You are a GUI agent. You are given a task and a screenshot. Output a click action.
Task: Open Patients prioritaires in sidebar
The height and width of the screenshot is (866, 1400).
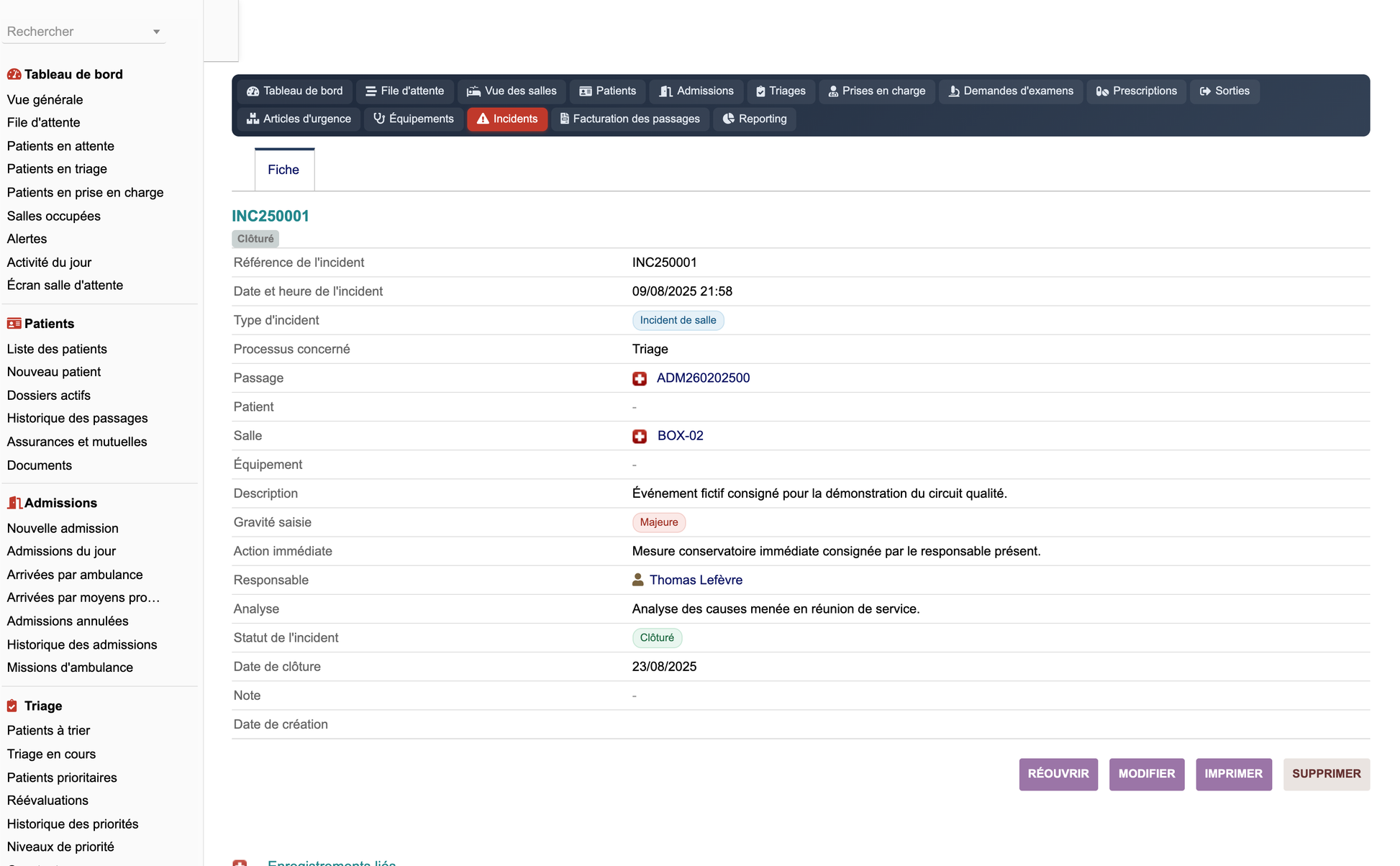tap(62, 778)
